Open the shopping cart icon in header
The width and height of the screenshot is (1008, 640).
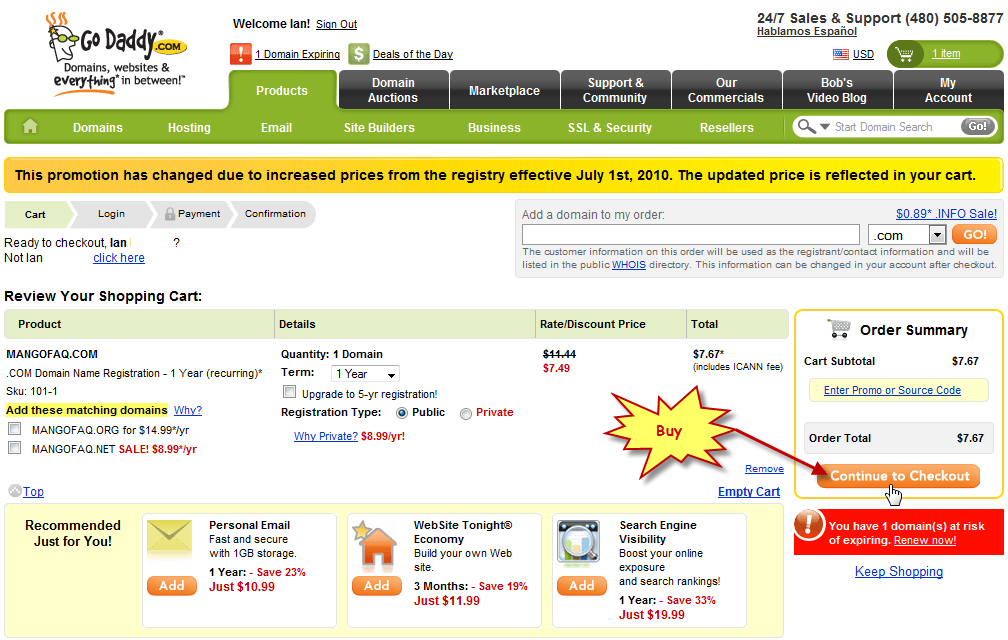point(904,54)
